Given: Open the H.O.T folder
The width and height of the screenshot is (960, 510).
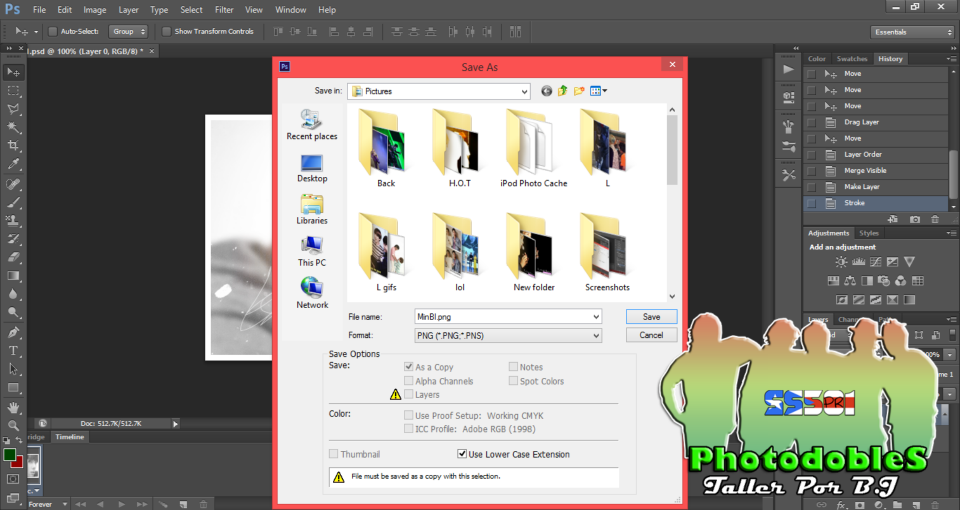Looking at the screenshot, I should coord(459,149).
